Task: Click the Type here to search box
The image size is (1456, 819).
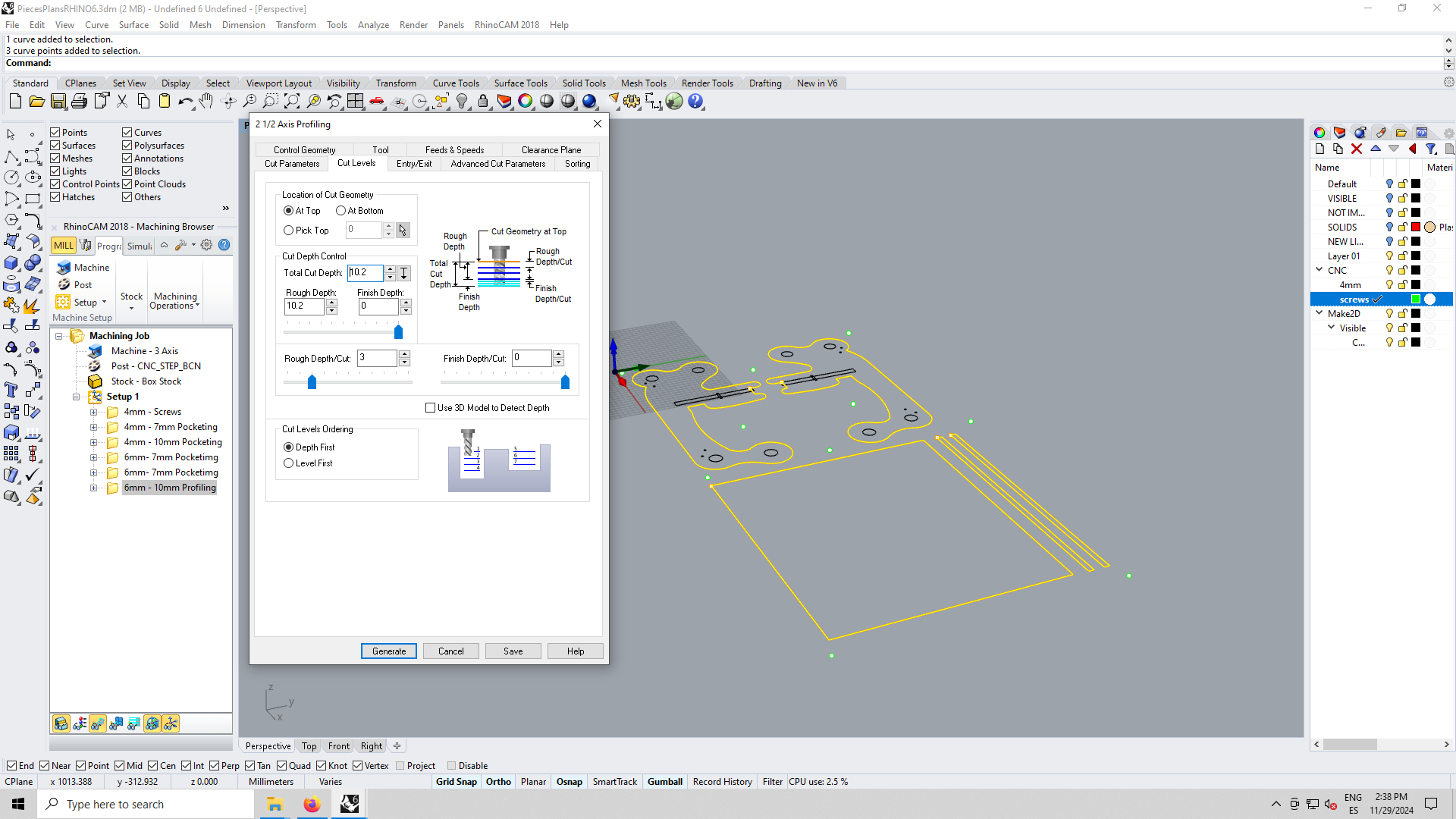Action: (x=146, y=804)
